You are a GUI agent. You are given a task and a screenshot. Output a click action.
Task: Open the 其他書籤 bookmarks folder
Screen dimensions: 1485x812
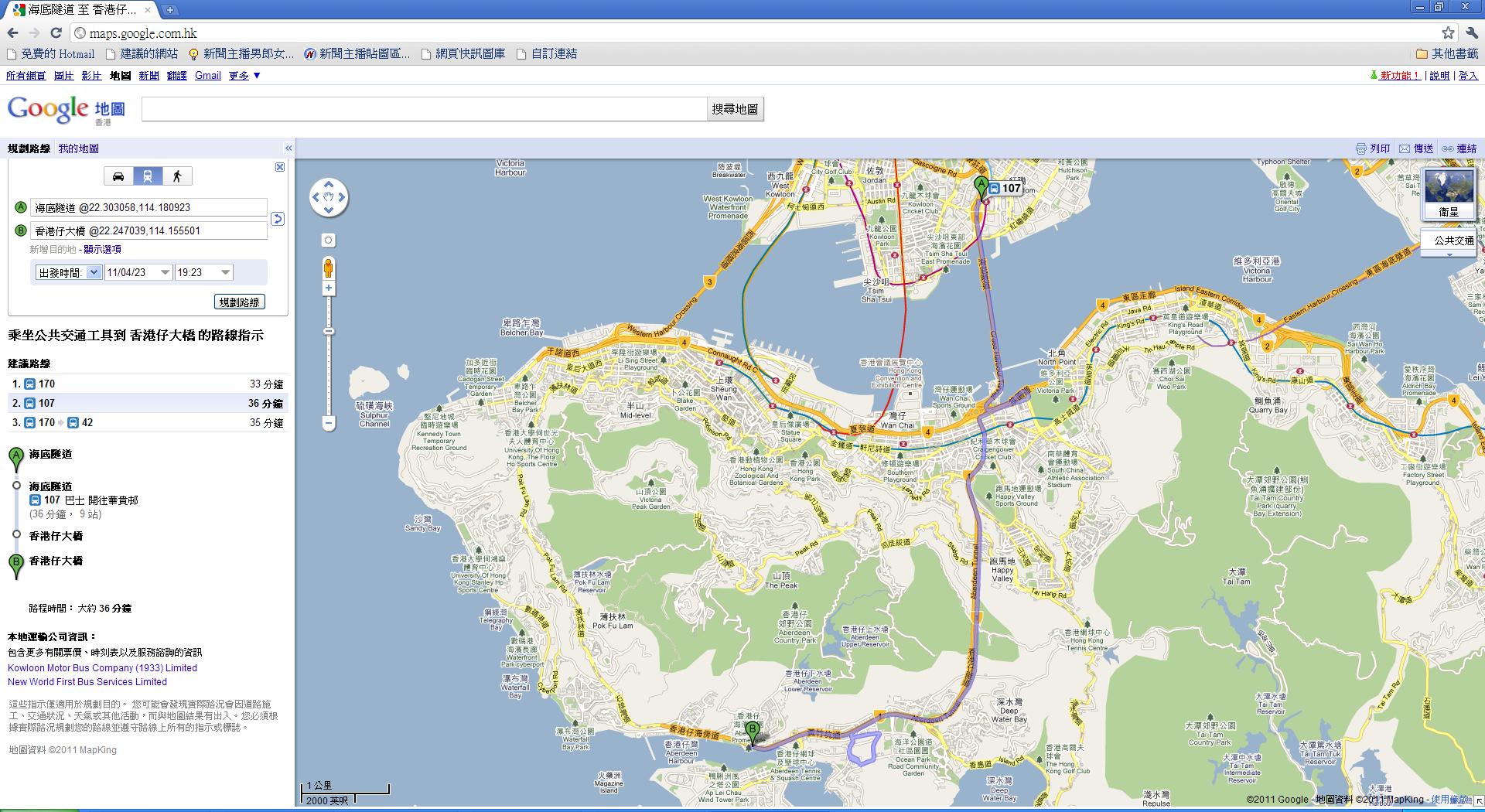click(x=1447, y=54)
